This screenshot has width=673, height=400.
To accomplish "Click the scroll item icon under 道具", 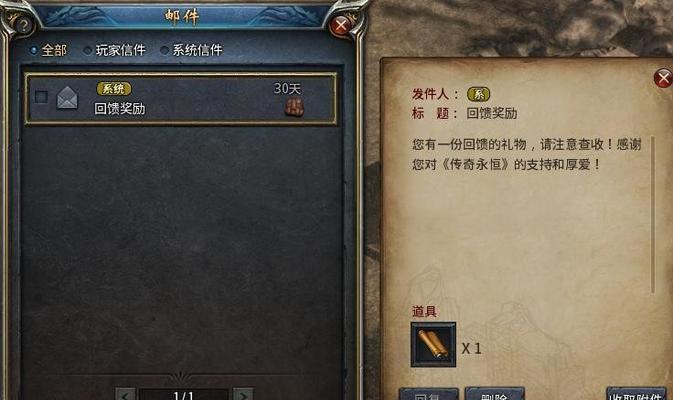I will click(x=434, y=345).
